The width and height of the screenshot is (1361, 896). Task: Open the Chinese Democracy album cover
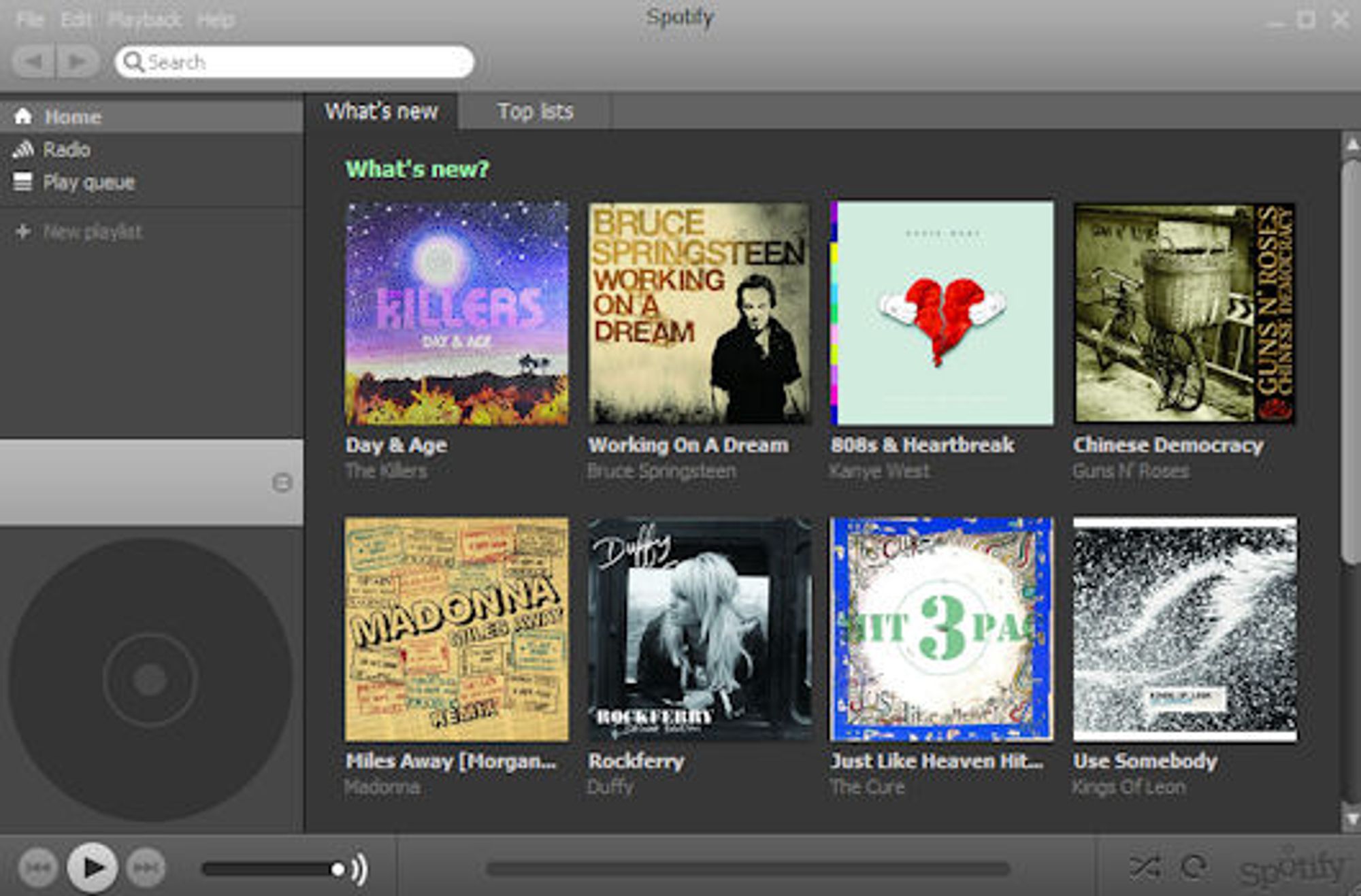click(x=1185, y=314)
